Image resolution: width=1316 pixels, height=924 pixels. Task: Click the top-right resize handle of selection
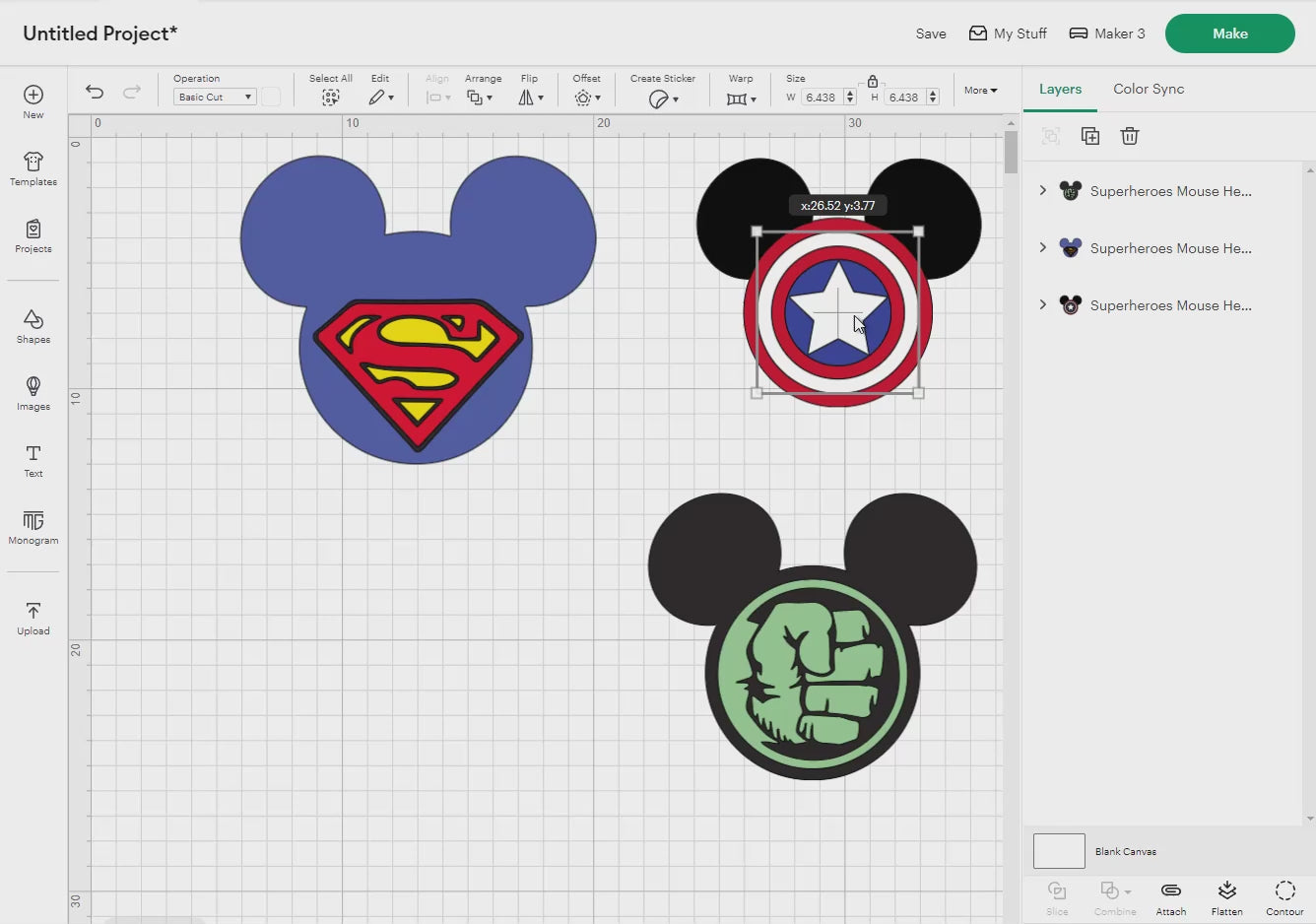[918, 231]
